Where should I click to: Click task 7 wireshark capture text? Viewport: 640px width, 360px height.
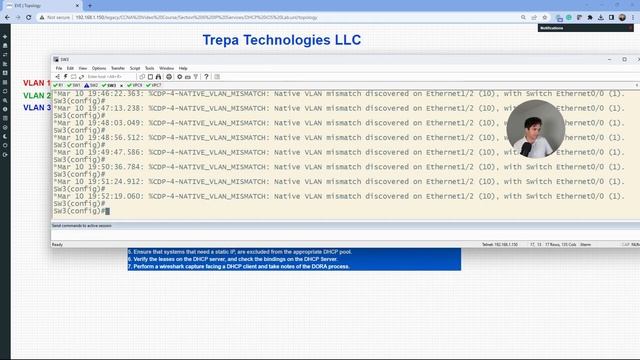239,267
